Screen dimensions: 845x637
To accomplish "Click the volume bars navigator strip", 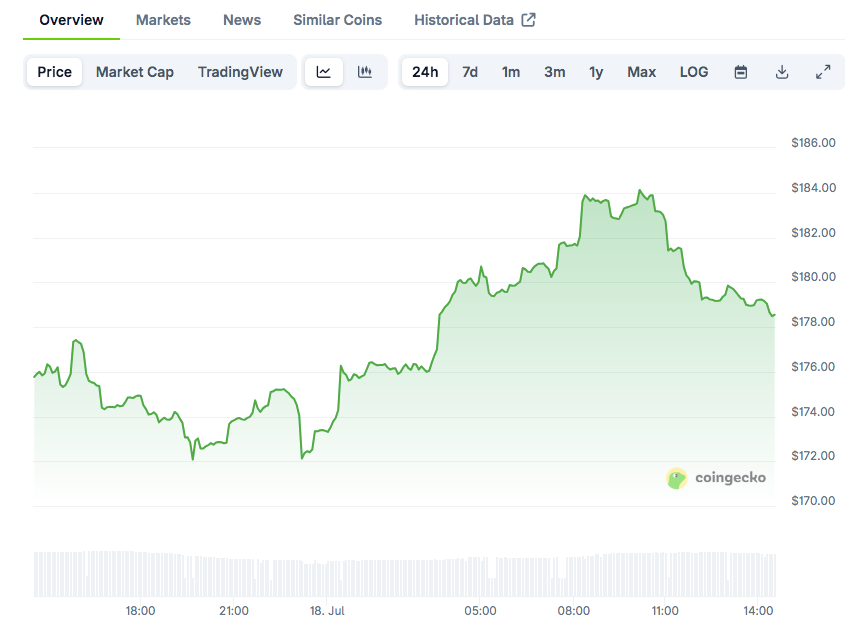I will (x=405, y=573).
